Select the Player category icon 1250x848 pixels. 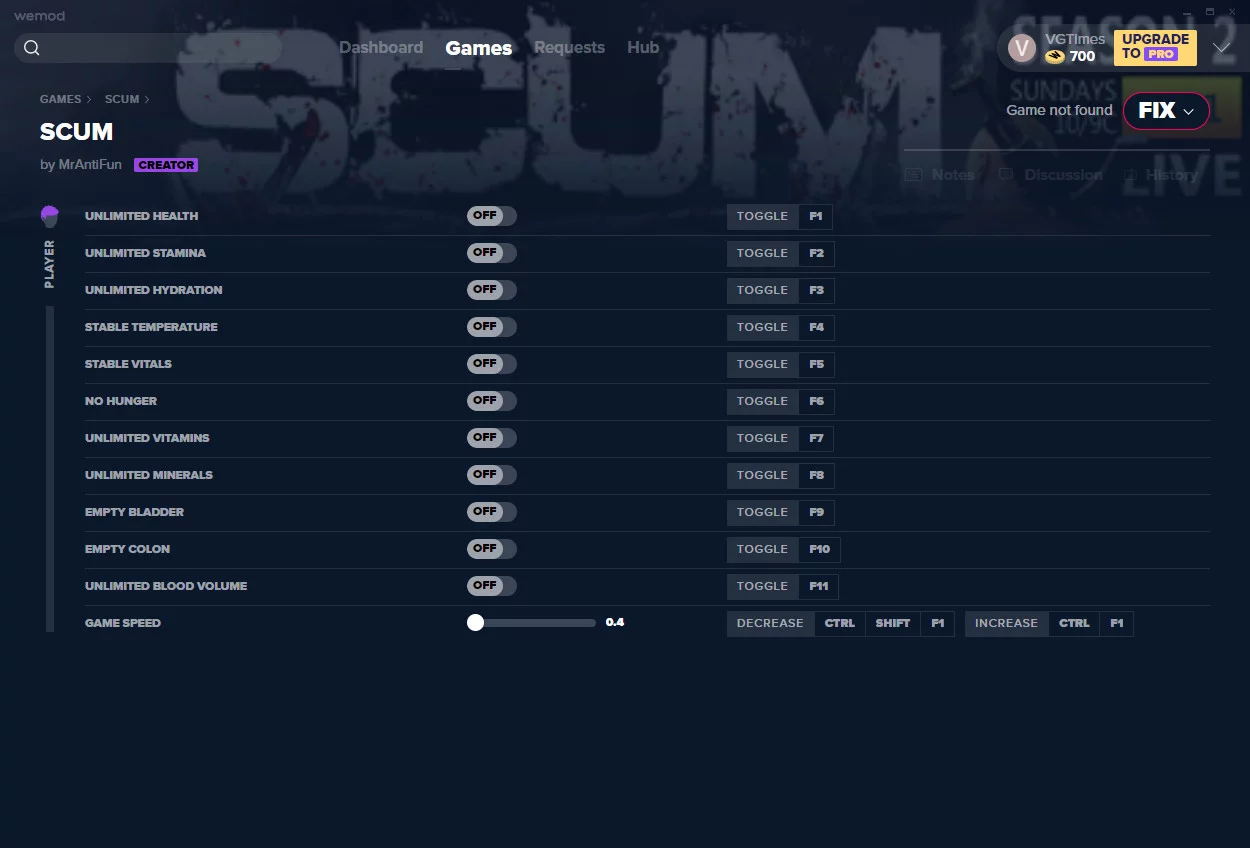(50, 216)
